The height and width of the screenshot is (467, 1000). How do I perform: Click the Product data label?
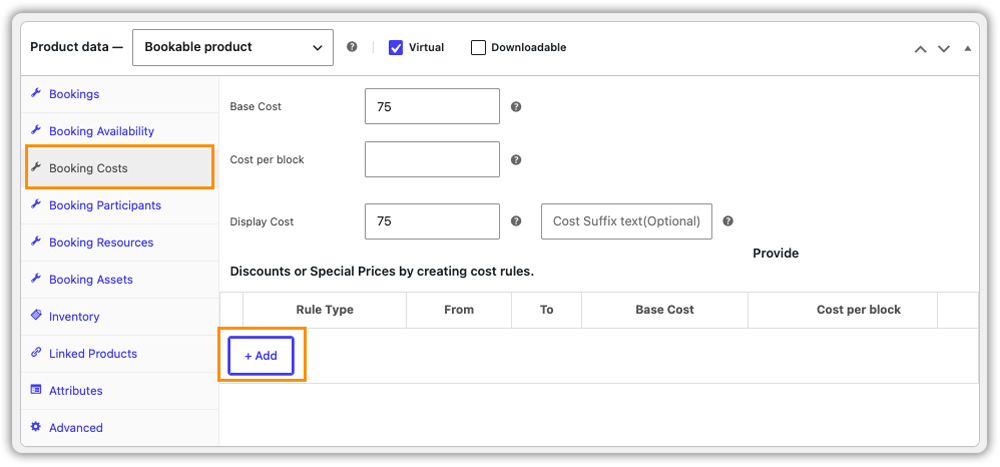pyautogui.click(x=76, y=47)
